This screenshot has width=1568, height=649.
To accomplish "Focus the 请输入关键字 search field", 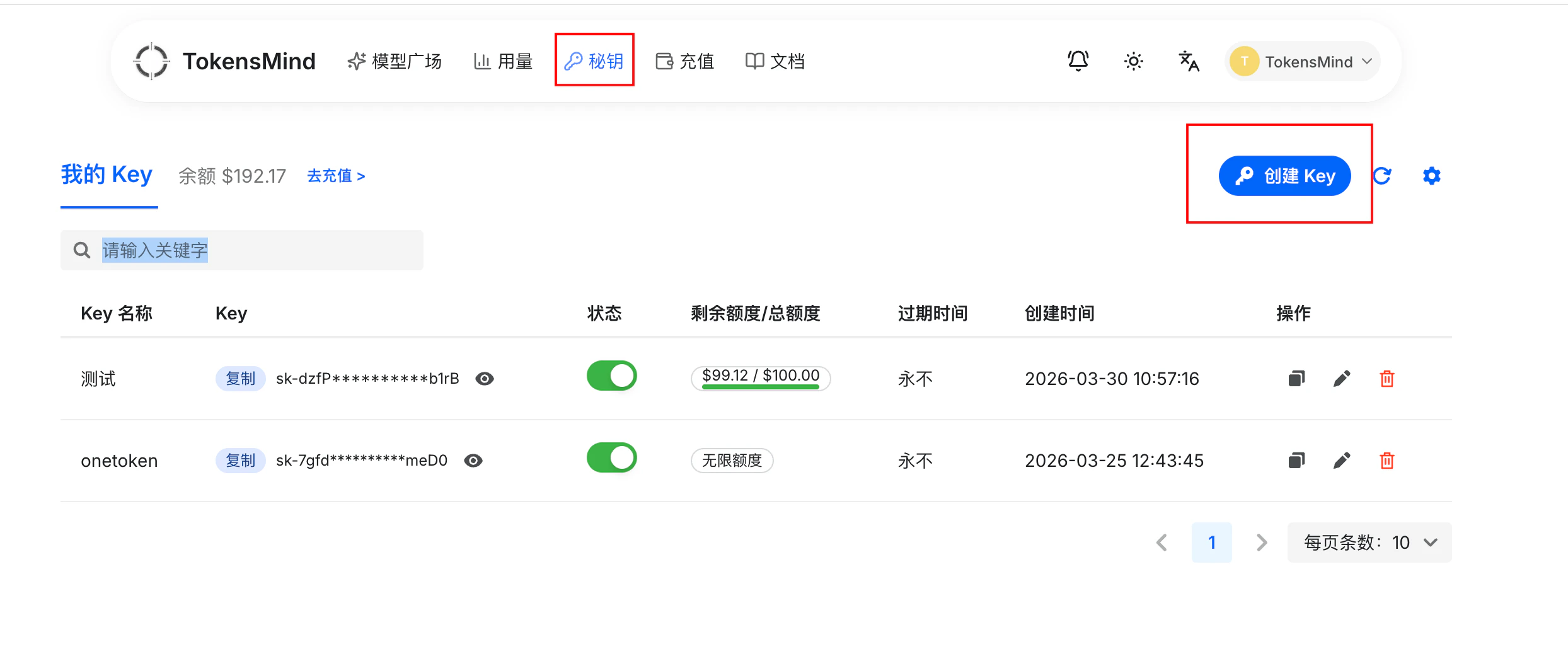I will tap(242, 250).
